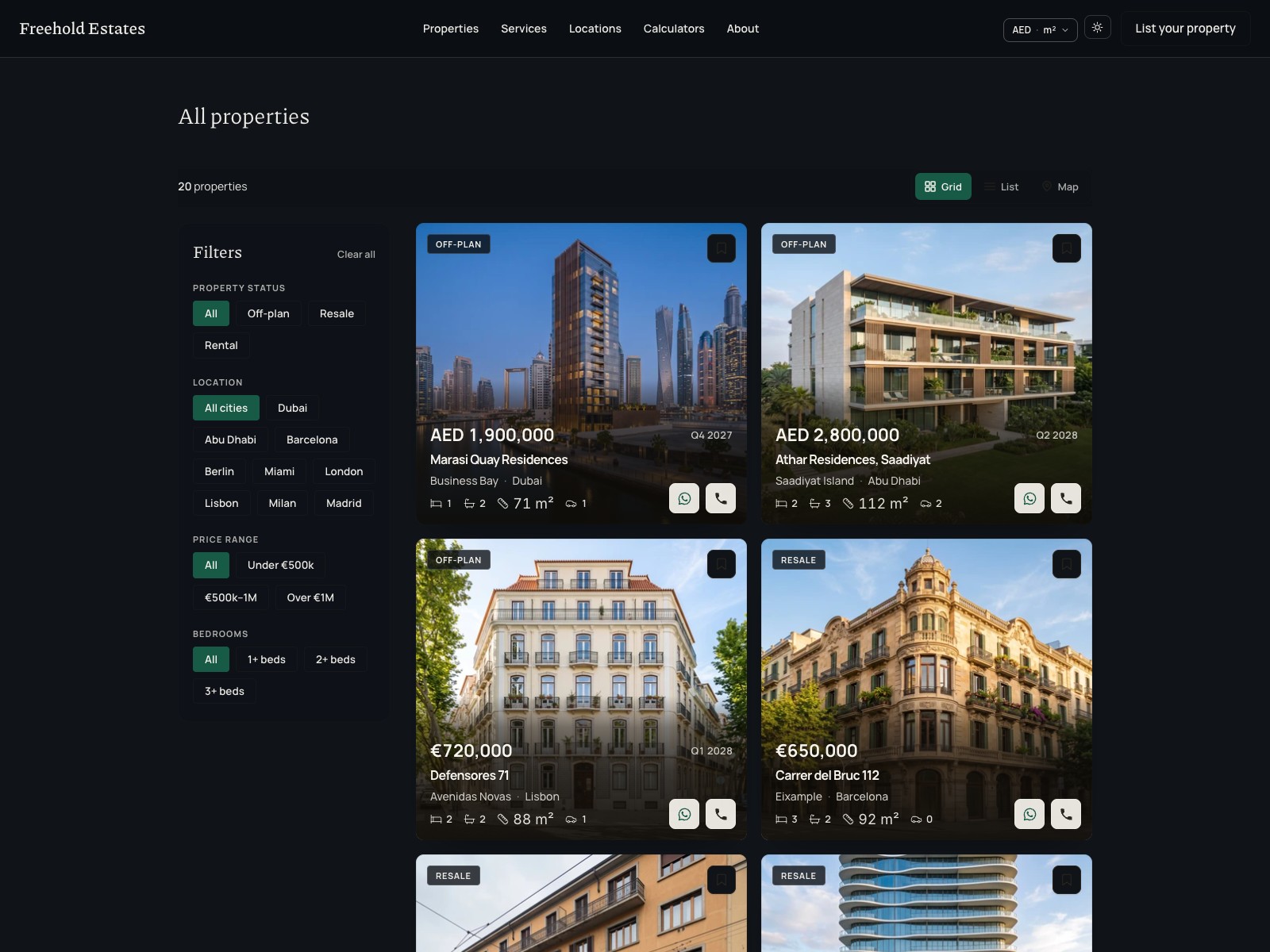
Task: Show properties on the Map view
Action: click(1060, 186)
